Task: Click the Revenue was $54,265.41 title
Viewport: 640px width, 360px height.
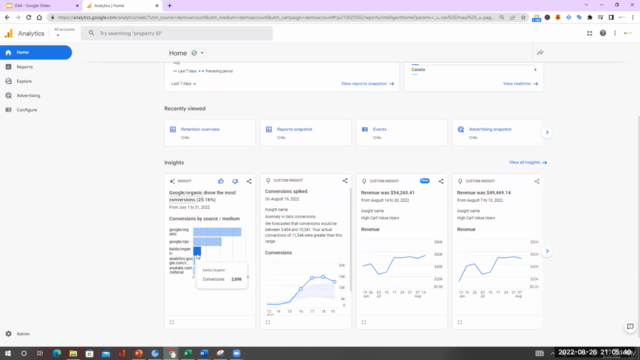Action: coord(387,193)
